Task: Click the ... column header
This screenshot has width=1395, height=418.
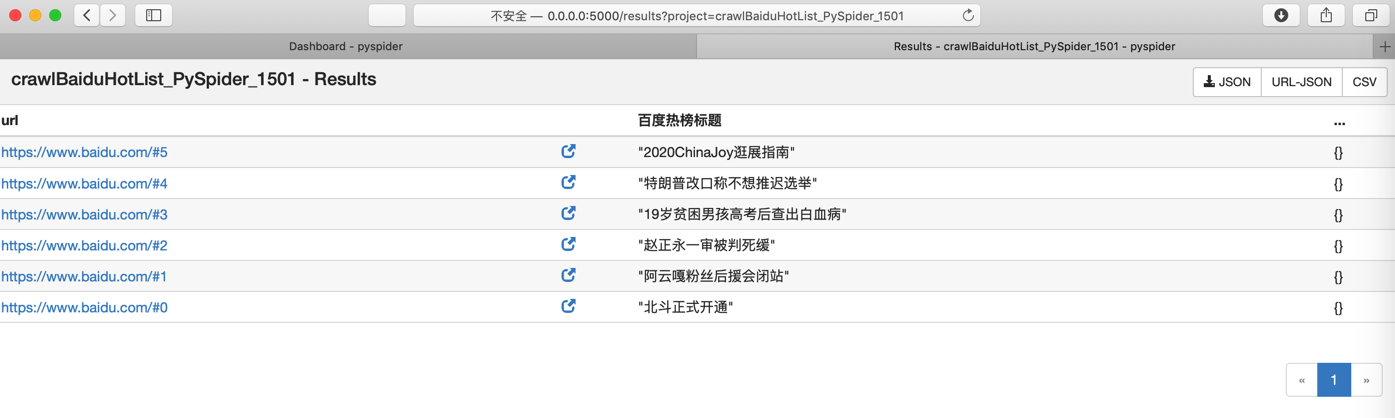Action: click(x=1339, y=121)
